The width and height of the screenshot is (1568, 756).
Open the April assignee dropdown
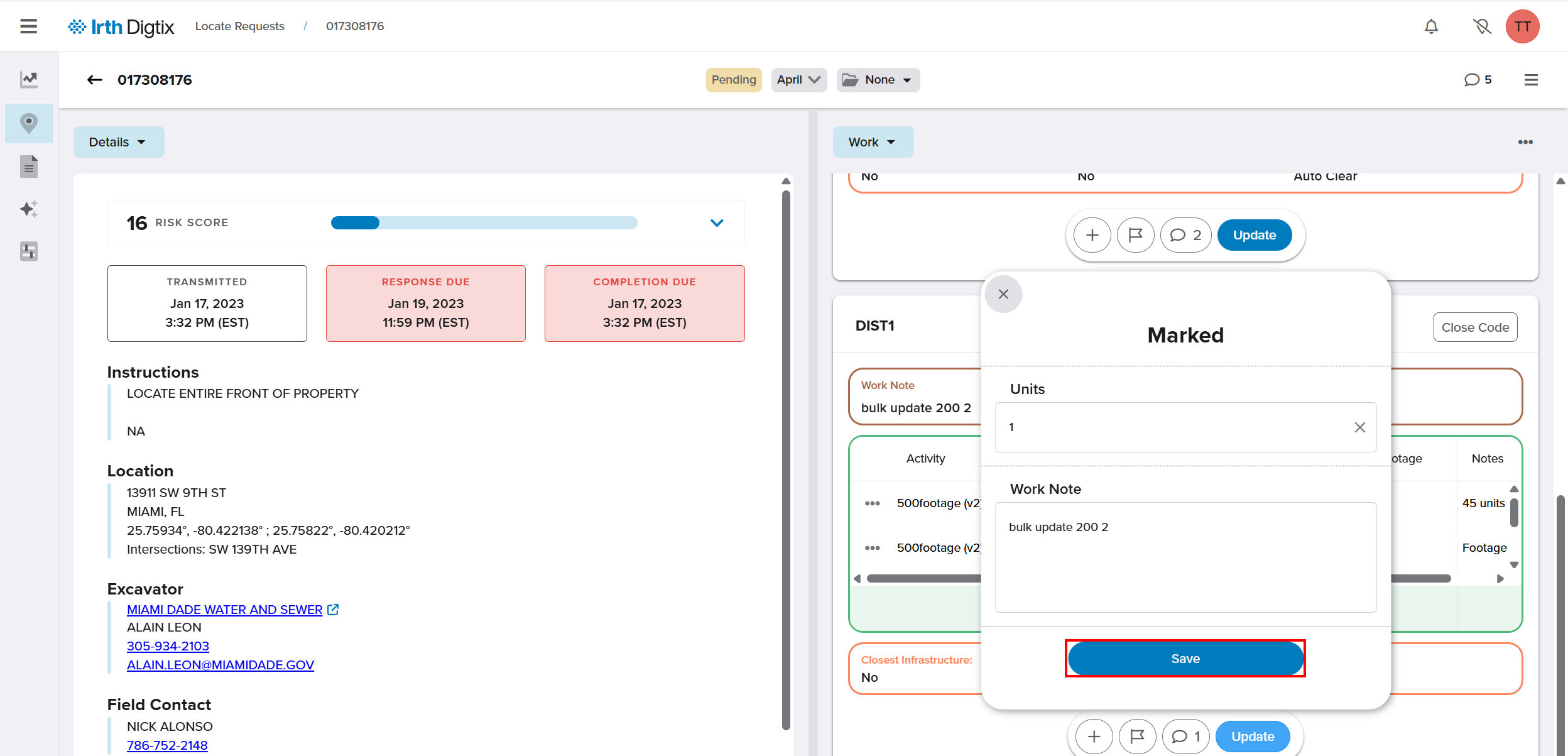798,80
